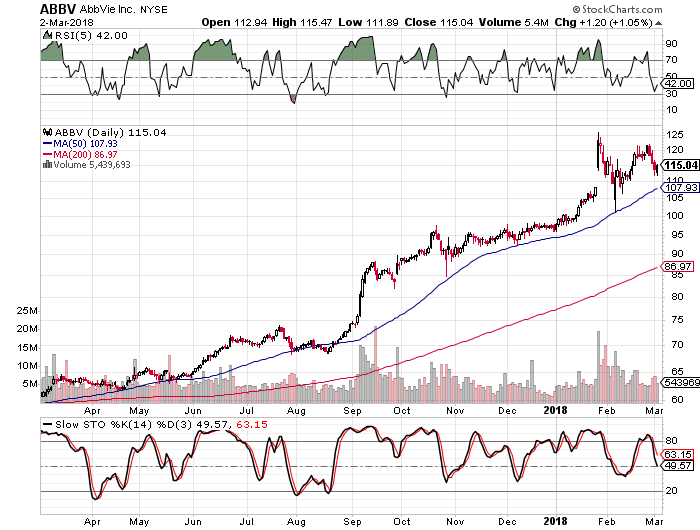This screenshot has height=530, width=700.
Task: Click the Volume 5.4M header value
Action: click(513, 22)
